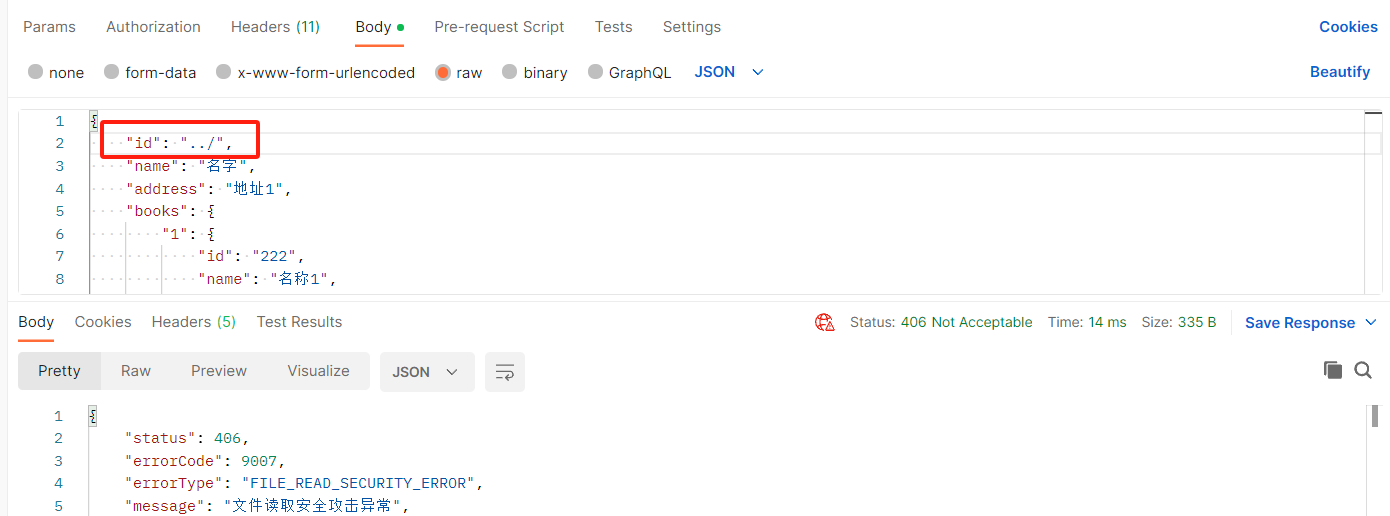Click the copy response icon
Screen dimensions: 1390x516
tap(1332, 370)
